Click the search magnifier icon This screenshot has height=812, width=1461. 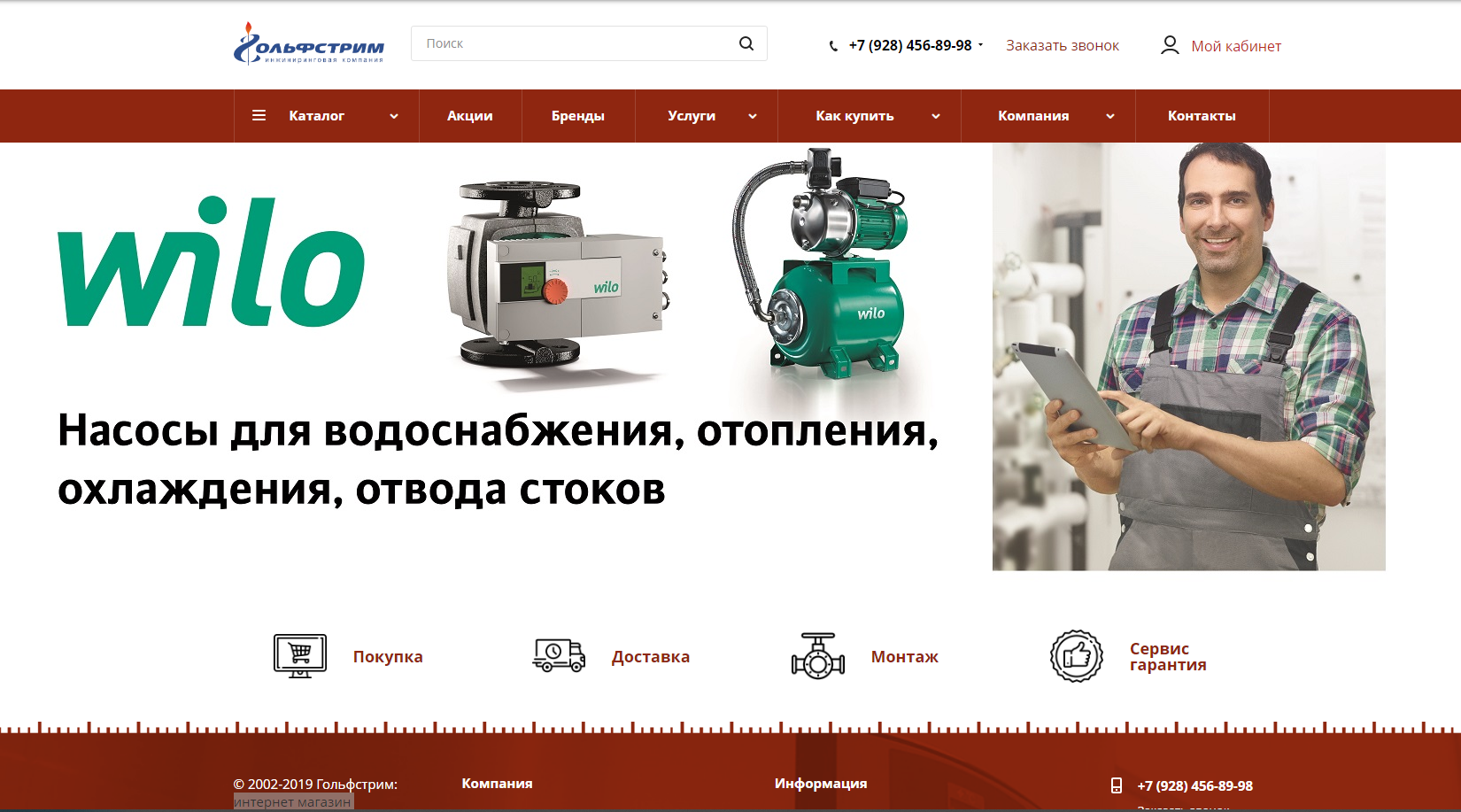click(746, 43)
